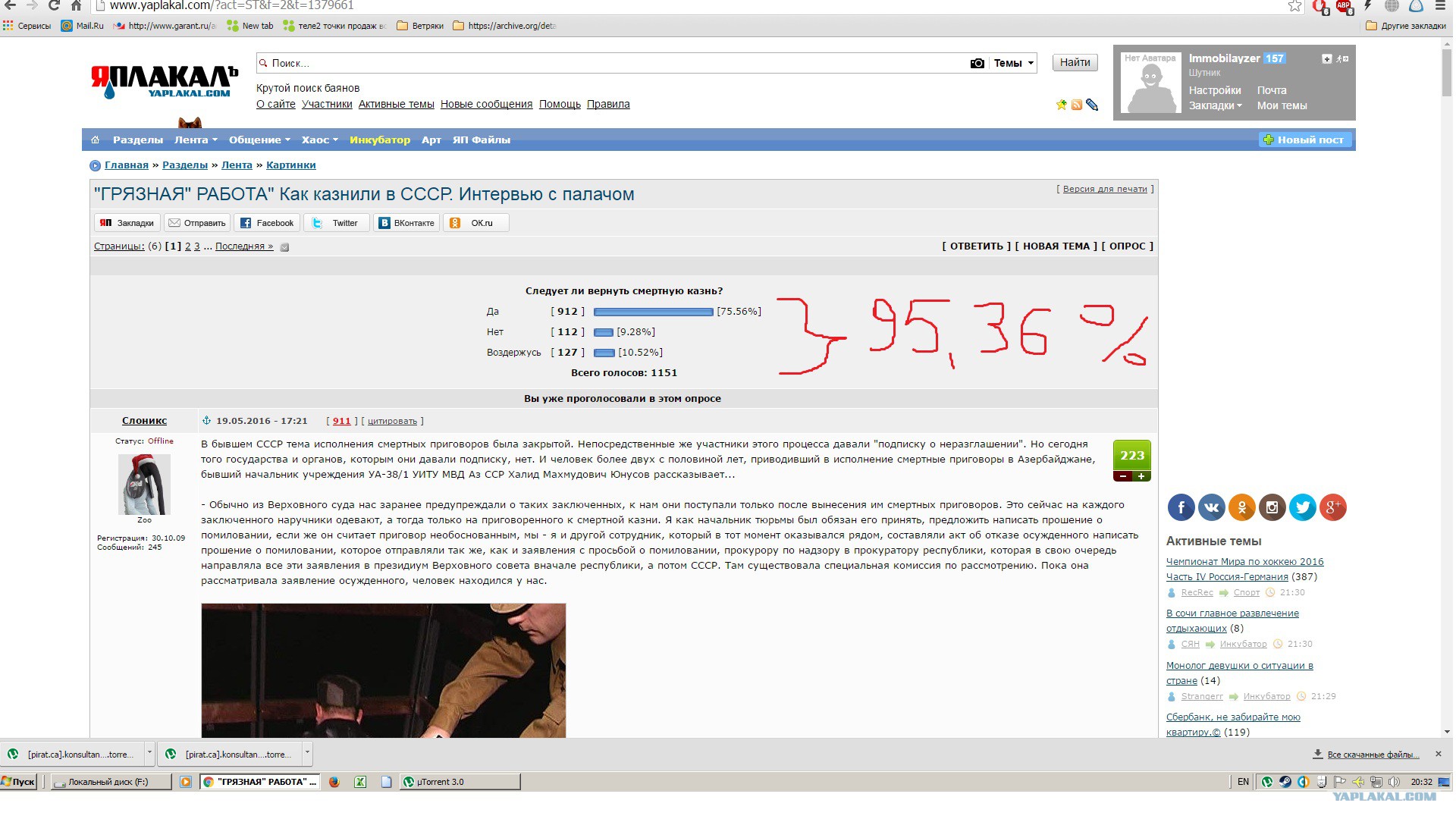Click the camera image-search icon
Image resolution: width=1456 pixels, height=819 pixels.
(x=977, y=63)
